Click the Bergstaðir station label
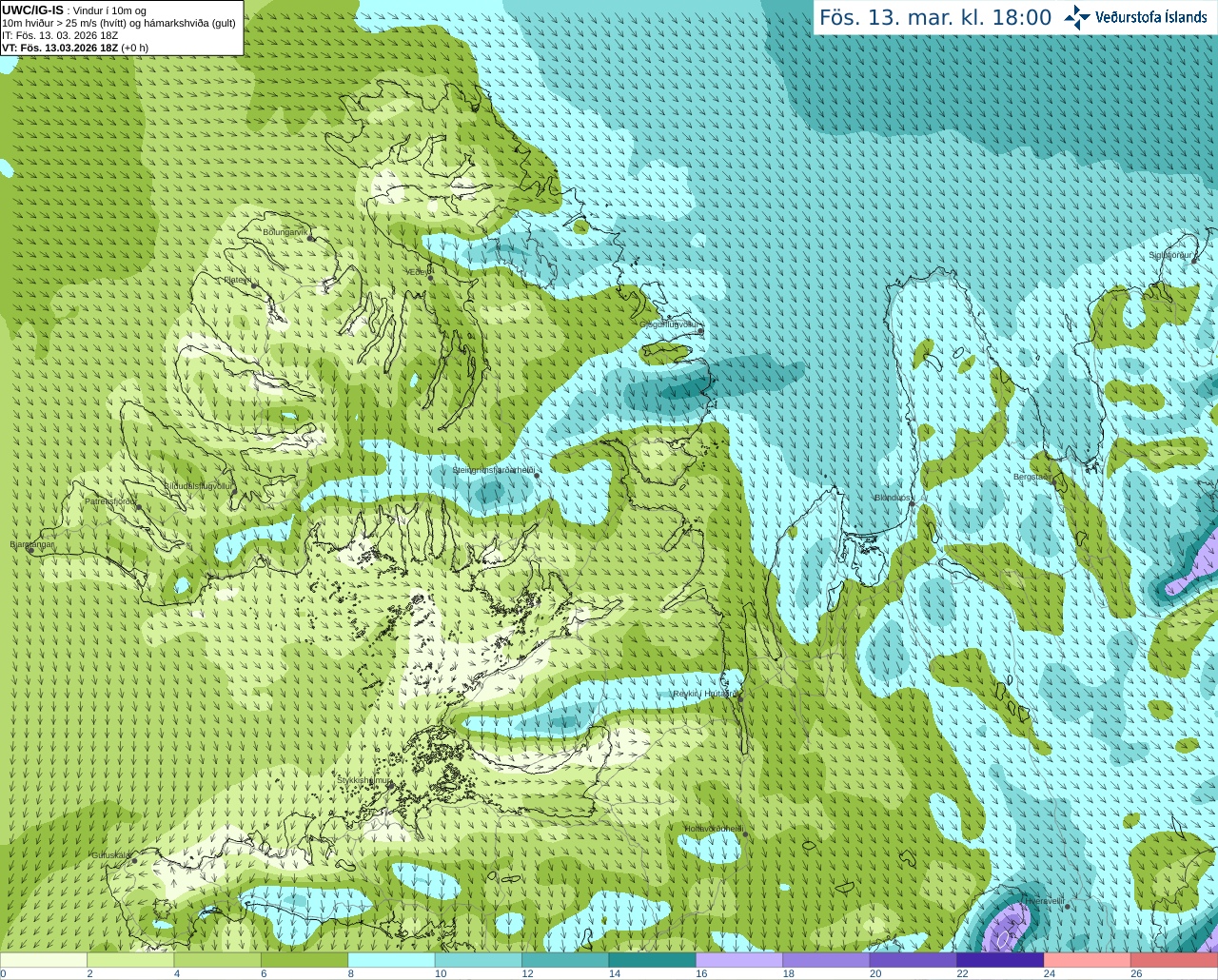1218x980 pixels. coord(1031,477)
